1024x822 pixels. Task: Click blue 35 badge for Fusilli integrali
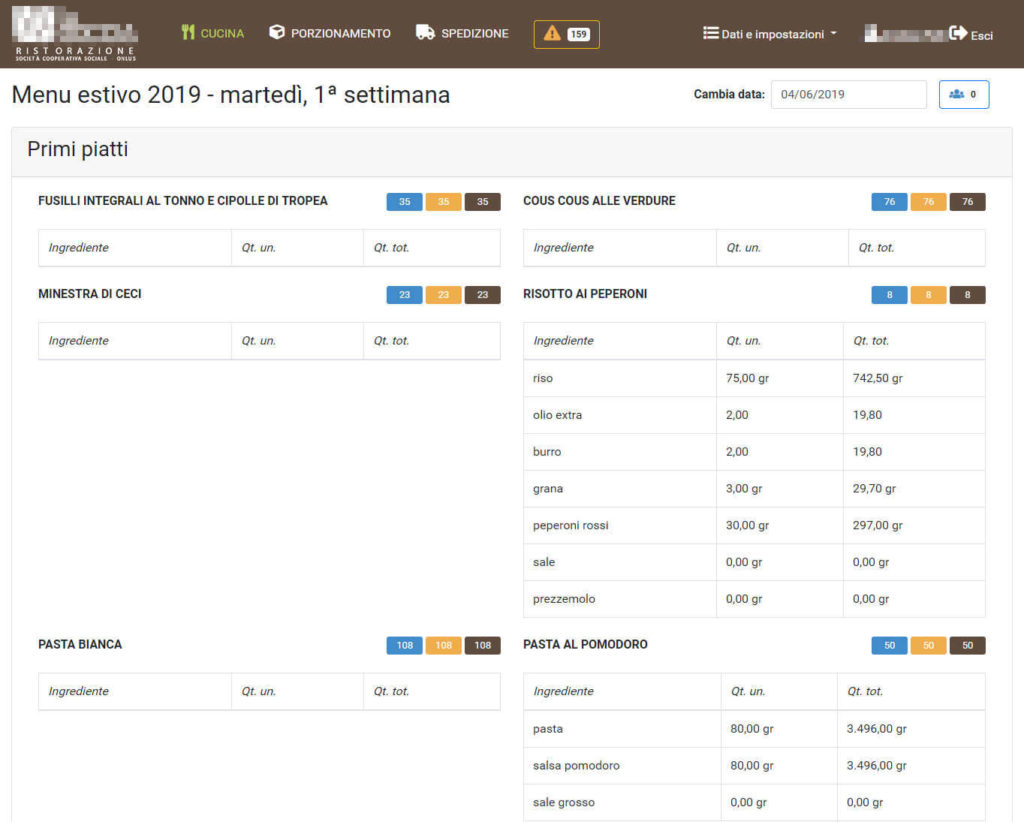404,202
